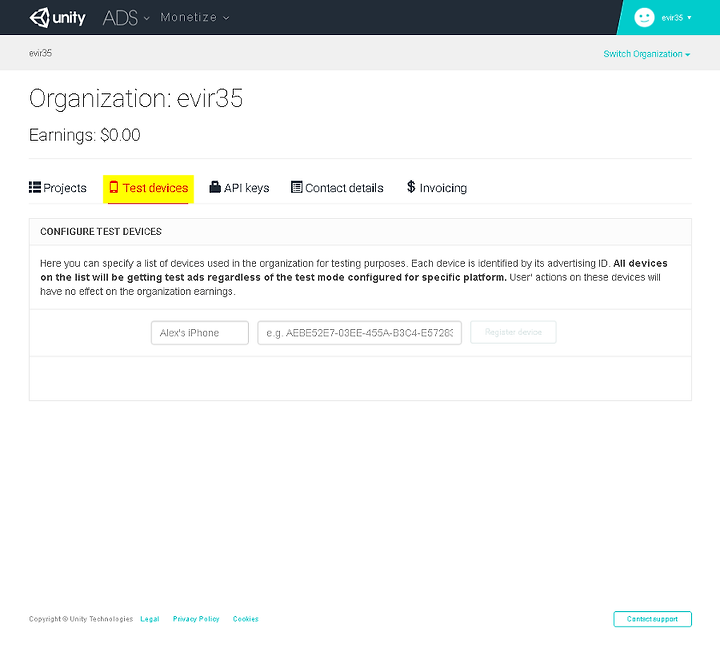Click the Test devices phone icon
The image size is (720, 648).
click(114, 187)
